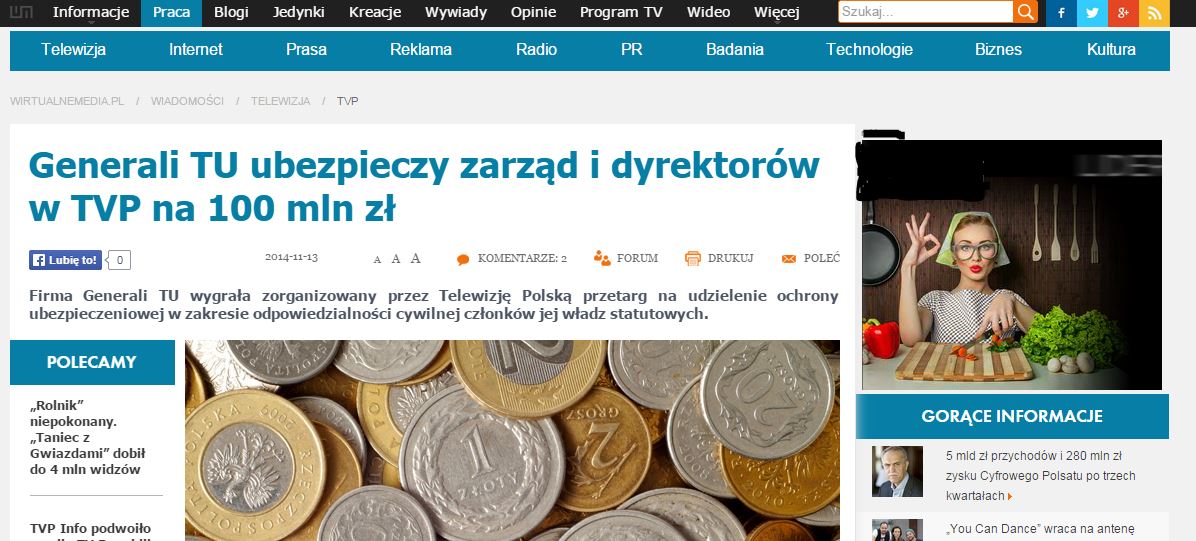The image size is (1196, 541).
Task: Open the cooking woman advertisement banner
Action: pos(1011,265)
